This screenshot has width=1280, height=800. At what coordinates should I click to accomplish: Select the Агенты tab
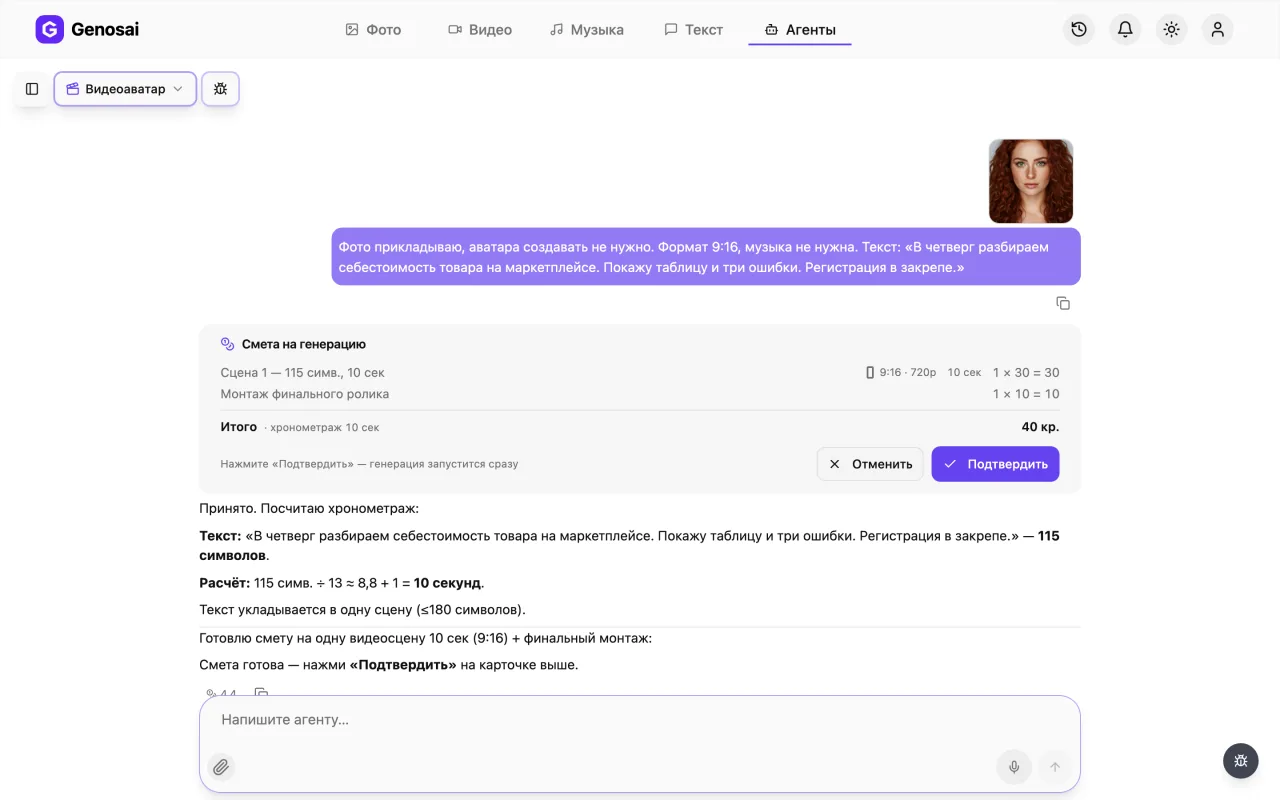[x=800, y=30]
